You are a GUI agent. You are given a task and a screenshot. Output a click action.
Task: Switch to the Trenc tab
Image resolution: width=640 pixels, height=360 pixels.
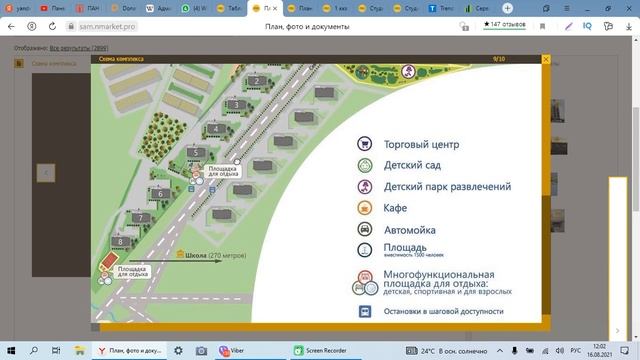440,9
